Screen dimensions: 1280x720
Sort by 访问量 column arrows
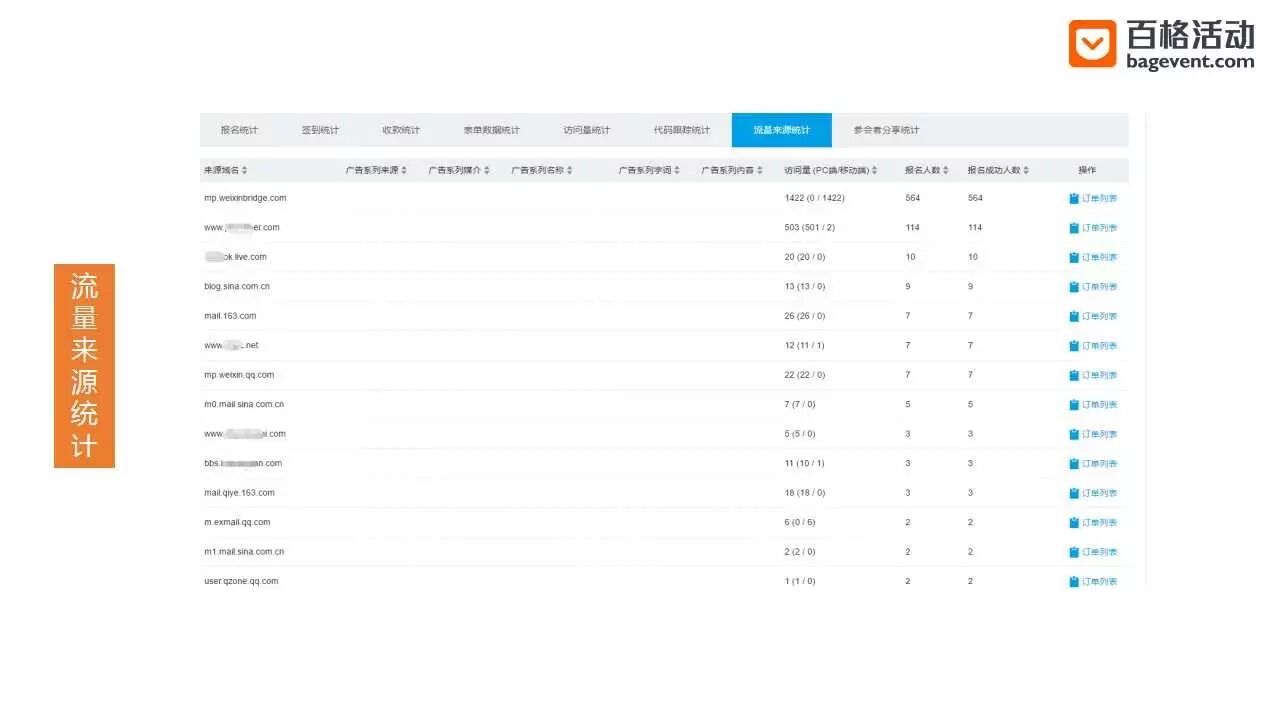875,170
